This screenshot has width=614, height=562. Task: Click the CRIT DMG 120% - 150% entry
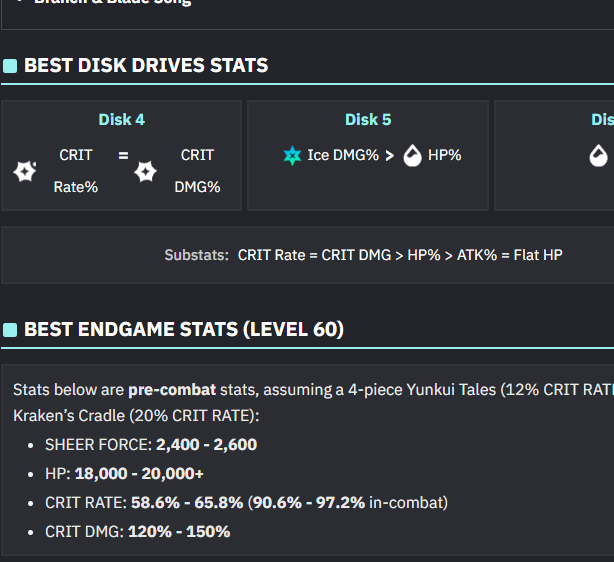138,531
